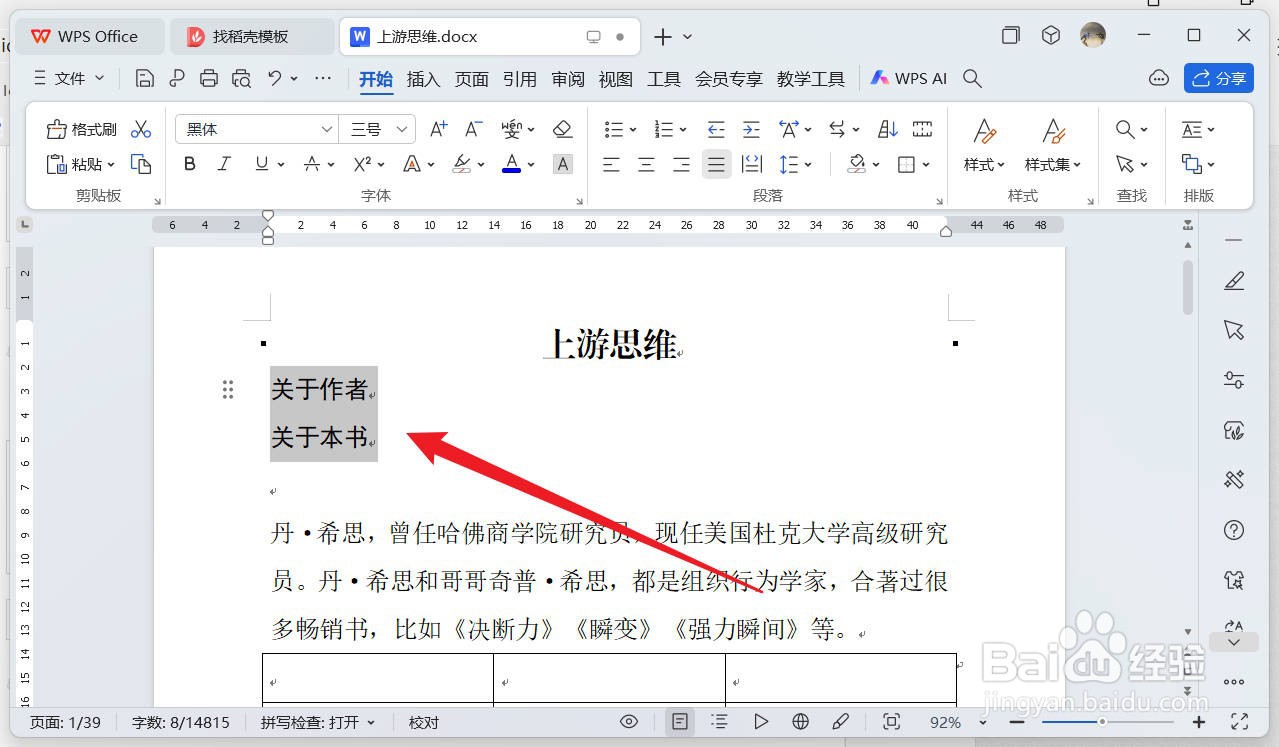Click the Print icon

[209, 78]
